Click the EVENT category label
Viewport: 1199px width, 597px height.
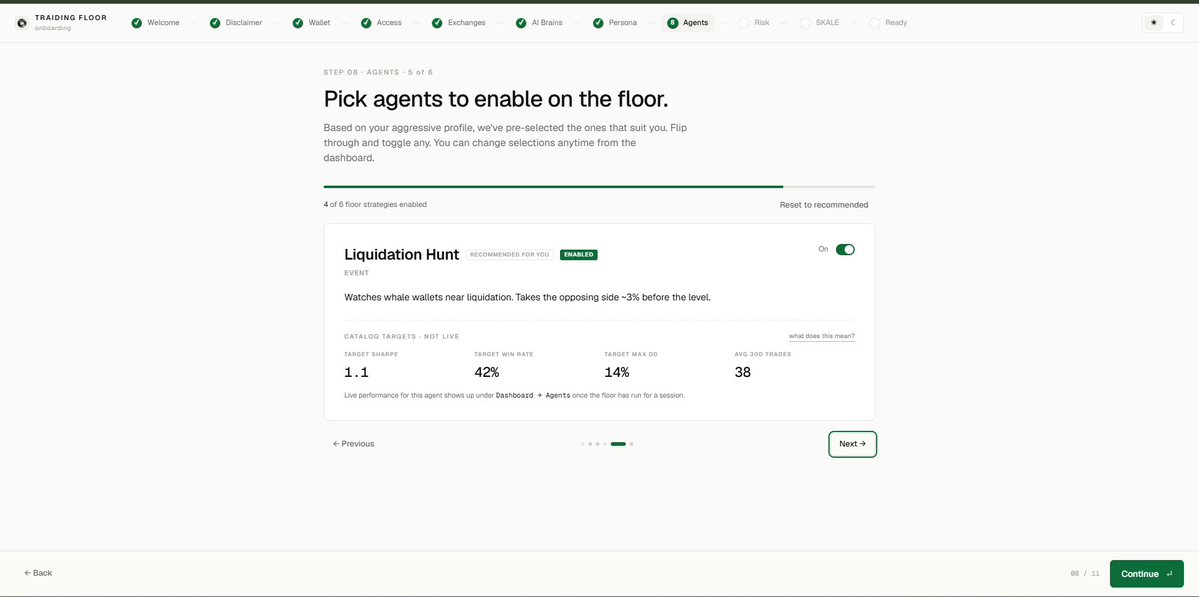[356, 272]
